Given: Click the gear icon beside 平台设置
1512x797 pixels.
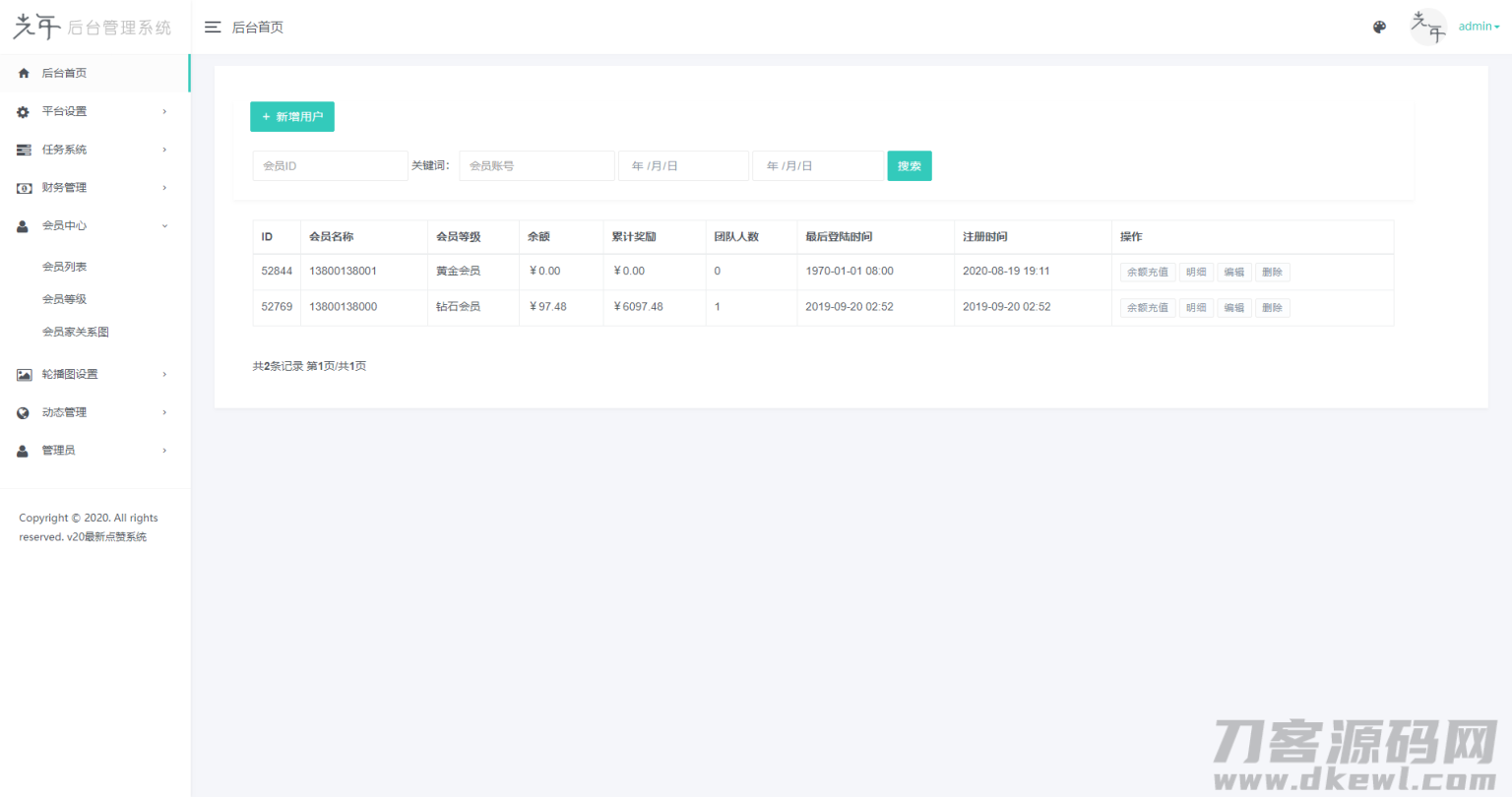Looking at the screenshot, I should (24, 112).
